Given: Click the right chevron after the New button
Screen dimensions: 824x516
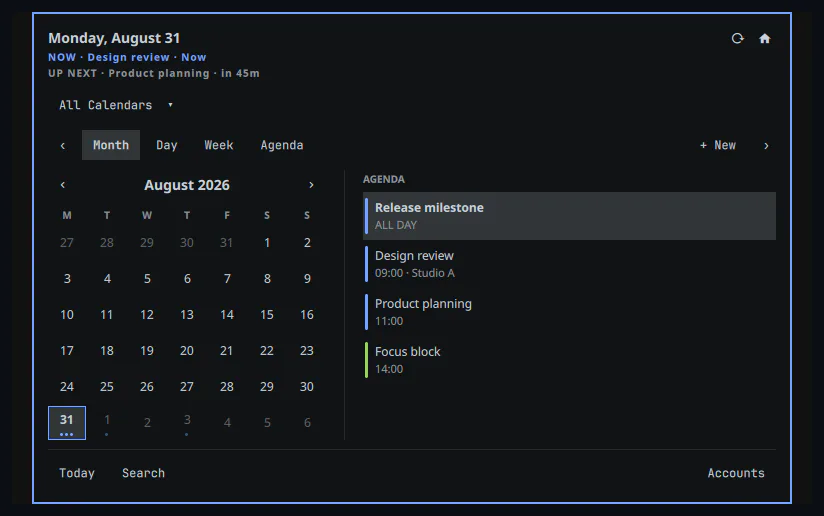Looking at the screenshot, I should click(x=766, y=146).
